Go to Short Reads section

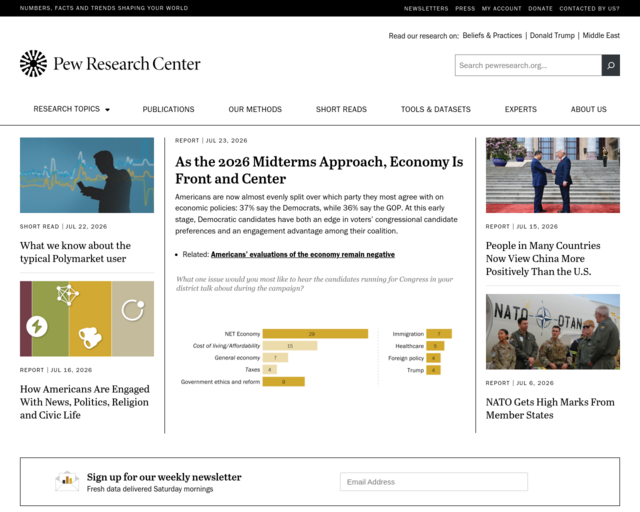(x=341, y=109)
